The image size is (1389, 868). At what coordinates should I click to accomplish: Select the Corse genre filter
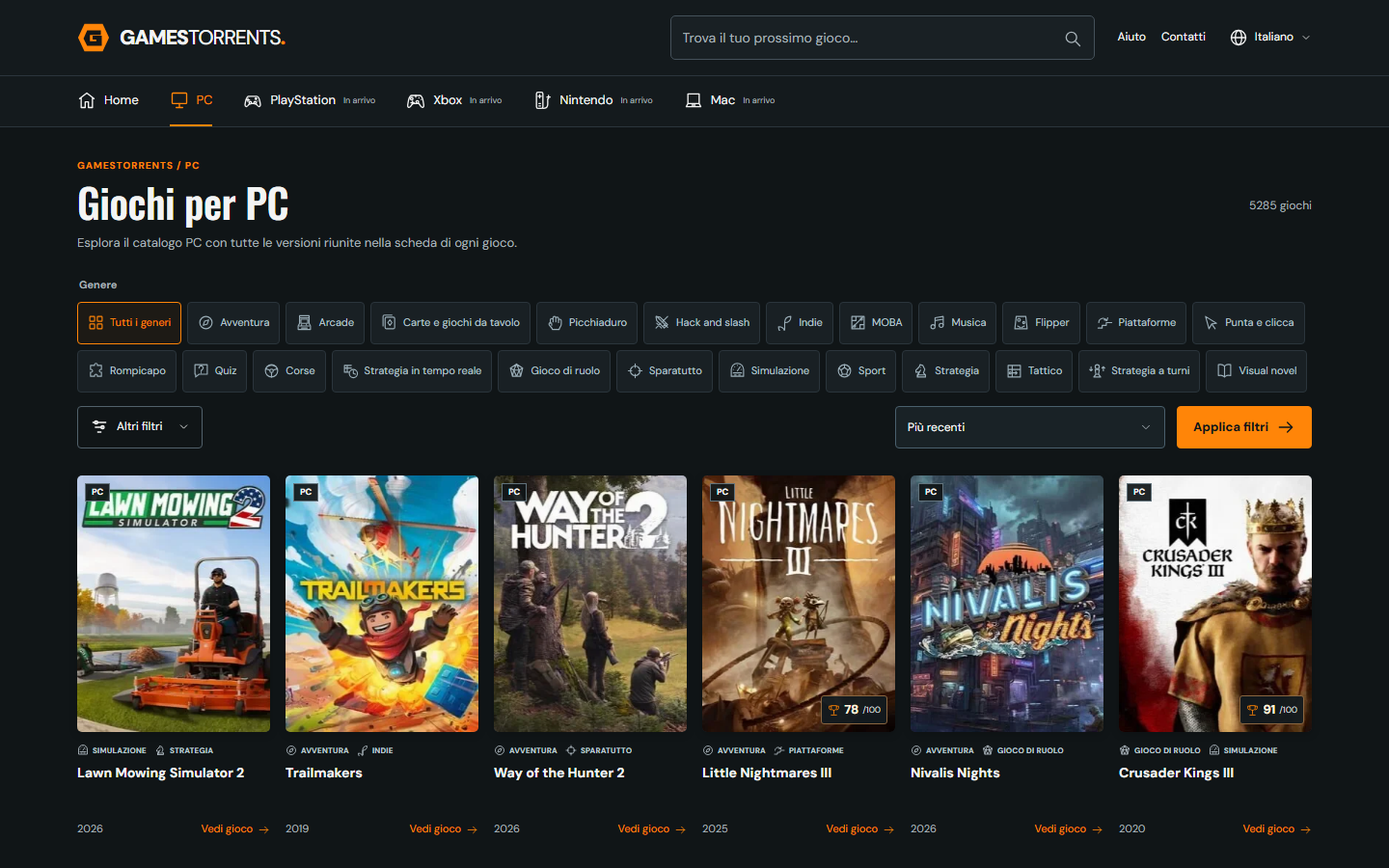click(x=289, y=371)
